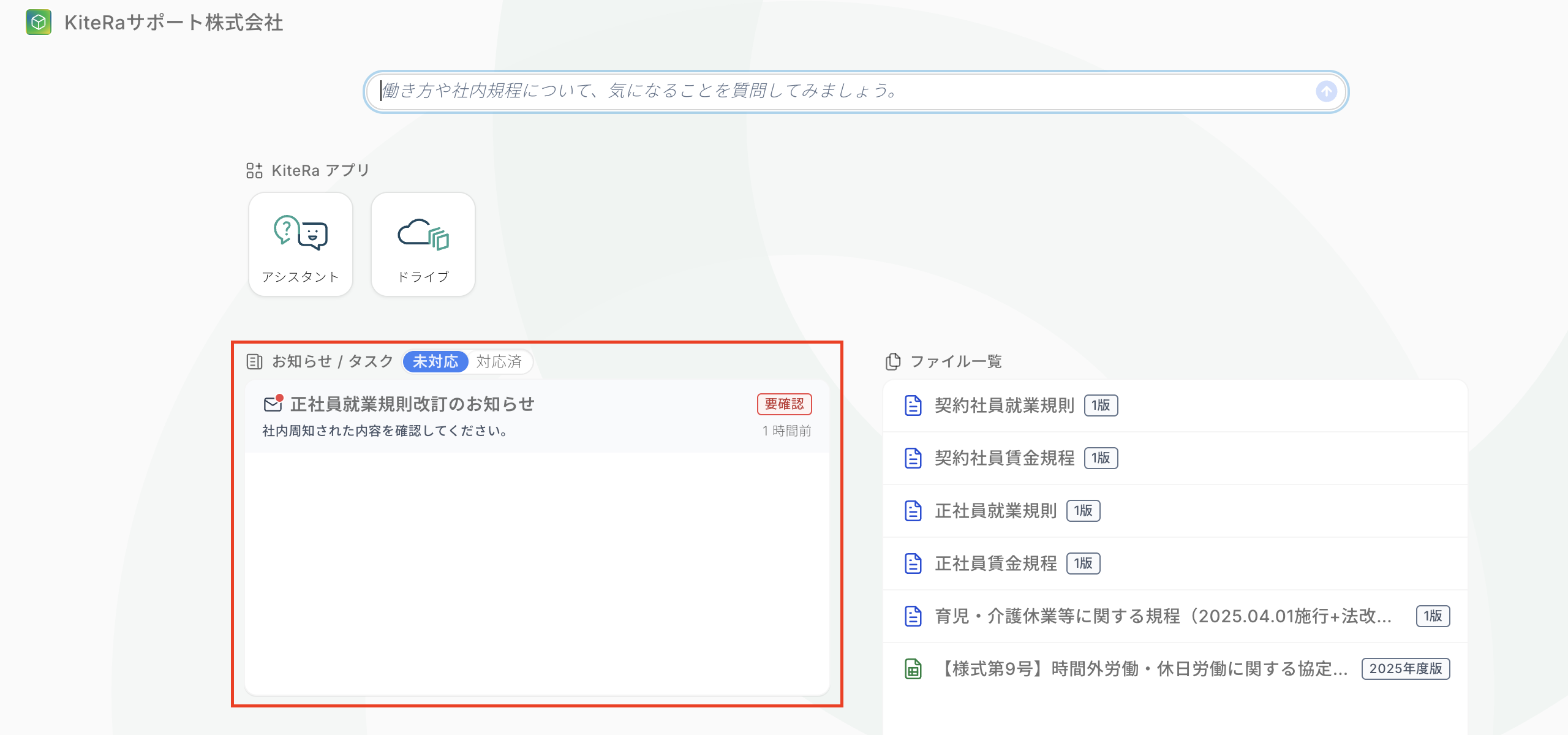The image size is (1568, 735).
Task: Click the KiteRa アプリ grid icon
Action: 254,170
